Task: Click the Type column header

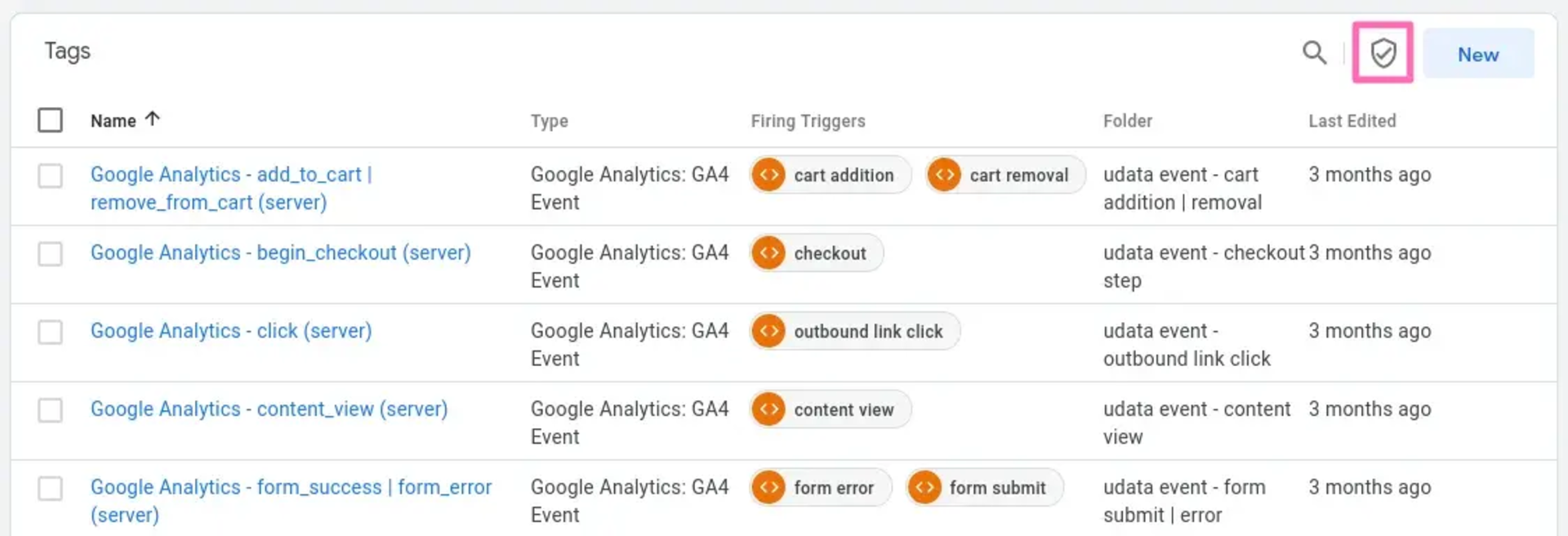Action: (x=548, y=121)
